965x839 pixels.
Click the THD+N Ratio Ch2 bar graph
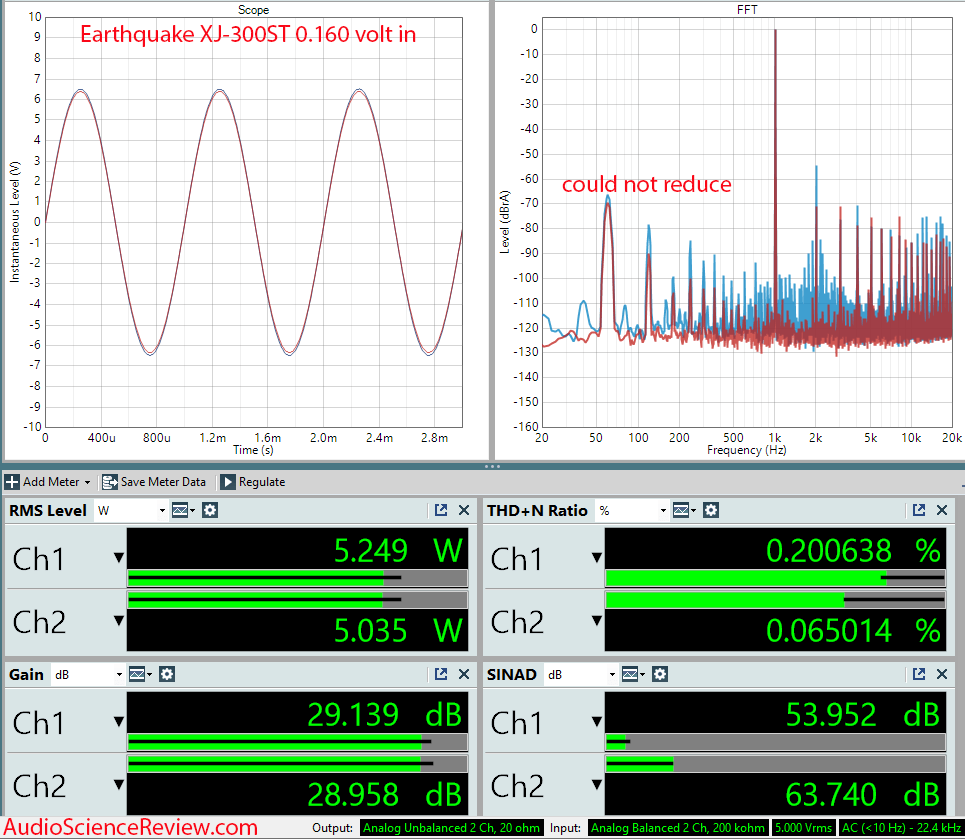coord(775,600)
